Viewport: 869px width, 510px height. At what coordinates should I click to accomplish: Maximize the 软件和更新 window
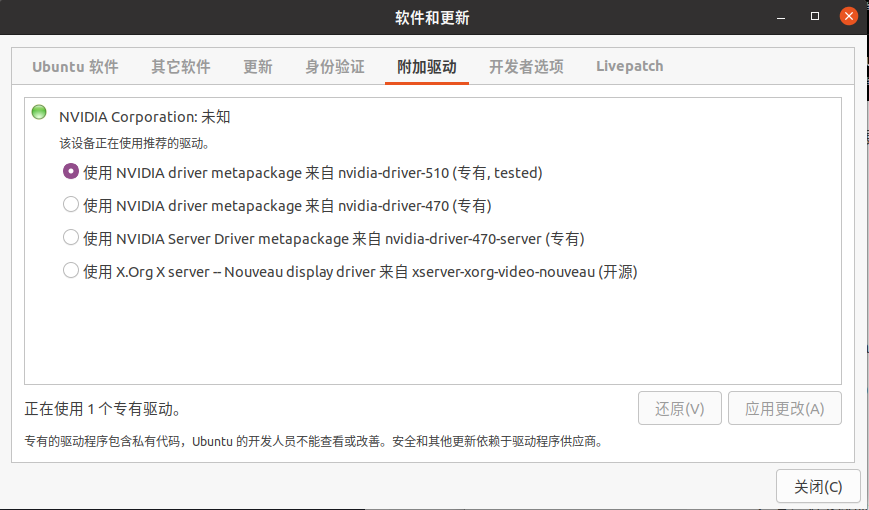tap(815, 17)
